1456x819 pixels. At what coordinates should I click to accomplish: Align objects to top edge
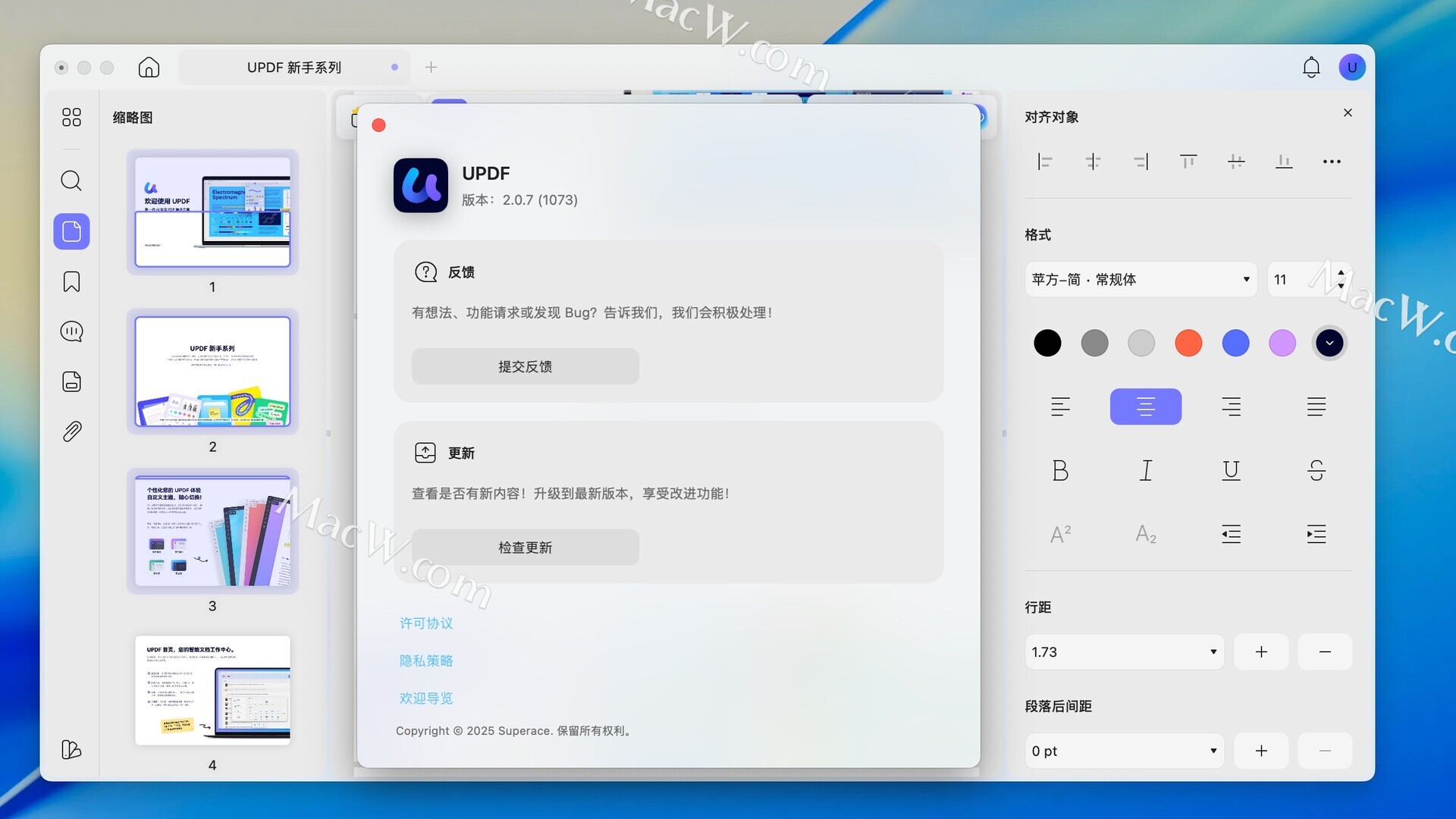pyautogui.click(x=1188, y=162)
